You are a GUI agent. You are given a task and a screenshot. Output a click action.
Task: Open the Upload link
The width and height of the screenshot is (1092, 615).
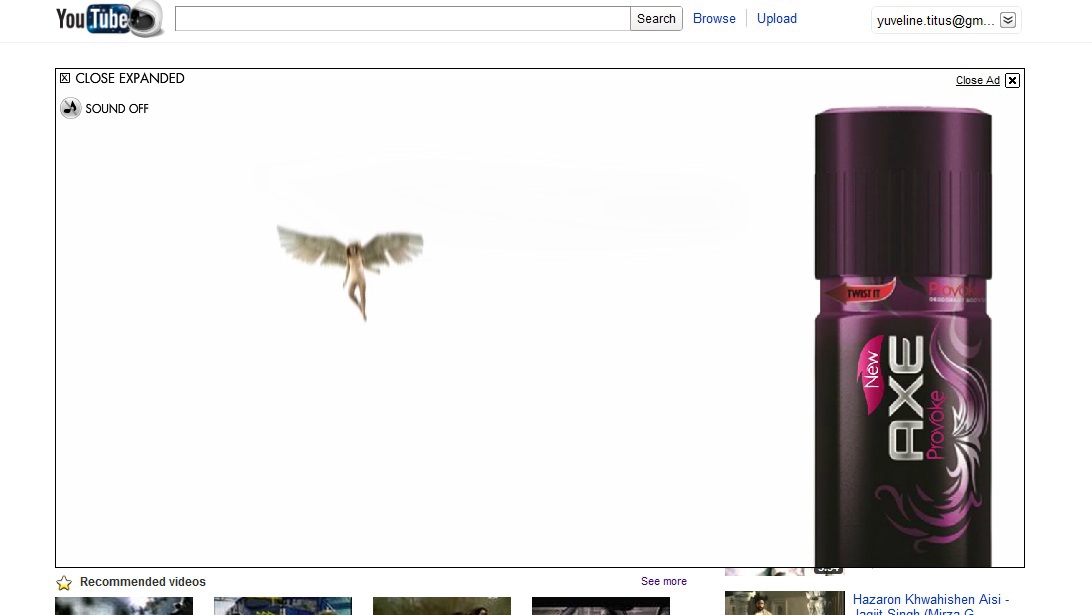tap(777, 19)
